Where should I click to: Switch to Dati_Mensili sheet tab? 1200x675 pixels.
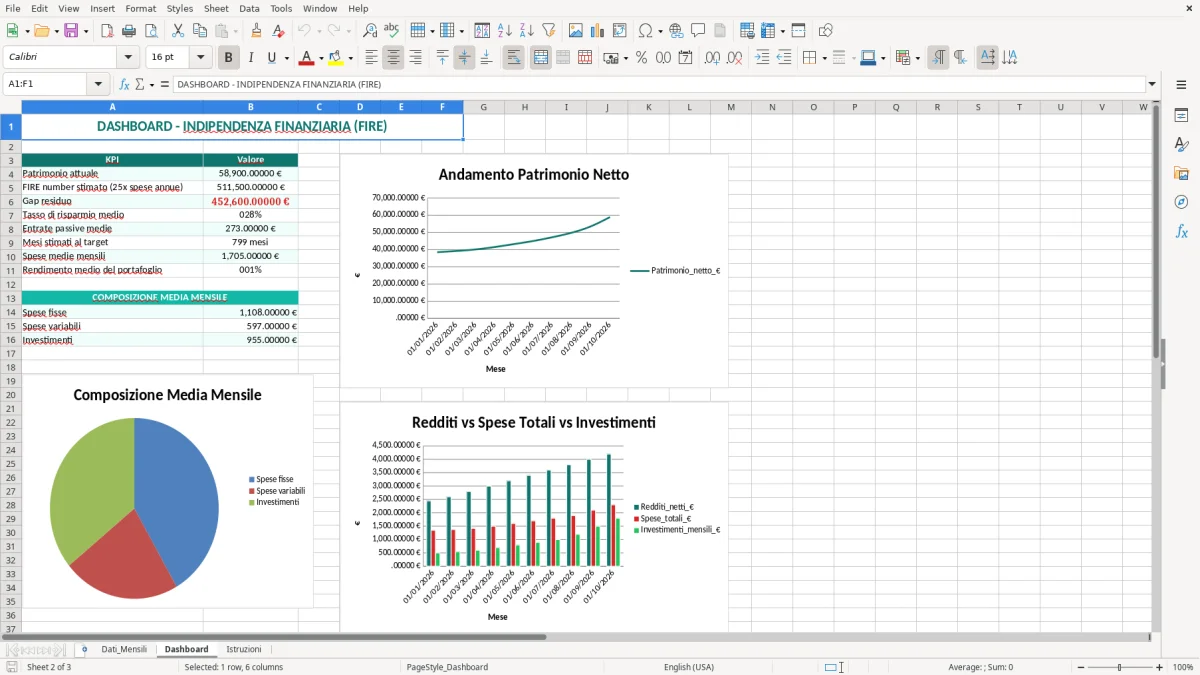click(x=124, y=650)
